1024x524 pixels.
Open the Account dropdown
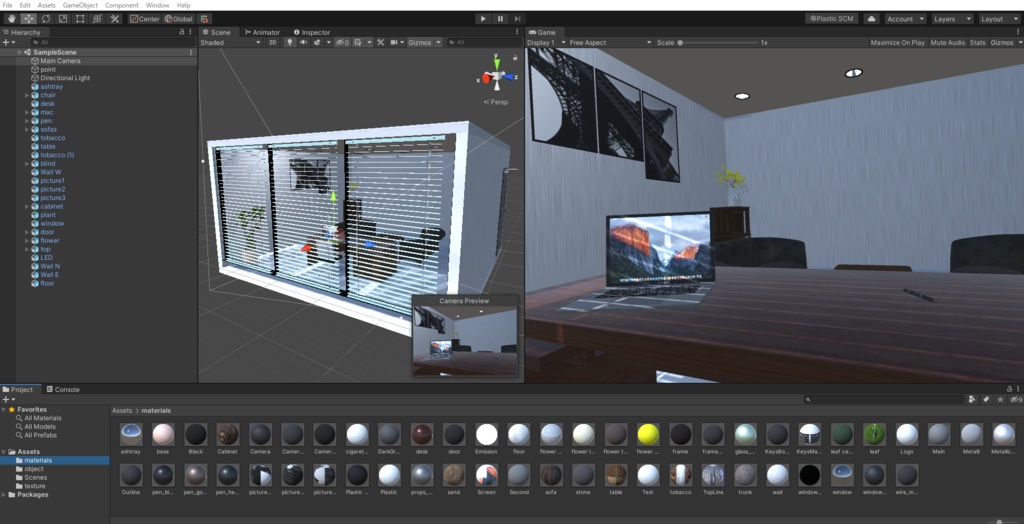pyautogui.click(x=904, y=19)
